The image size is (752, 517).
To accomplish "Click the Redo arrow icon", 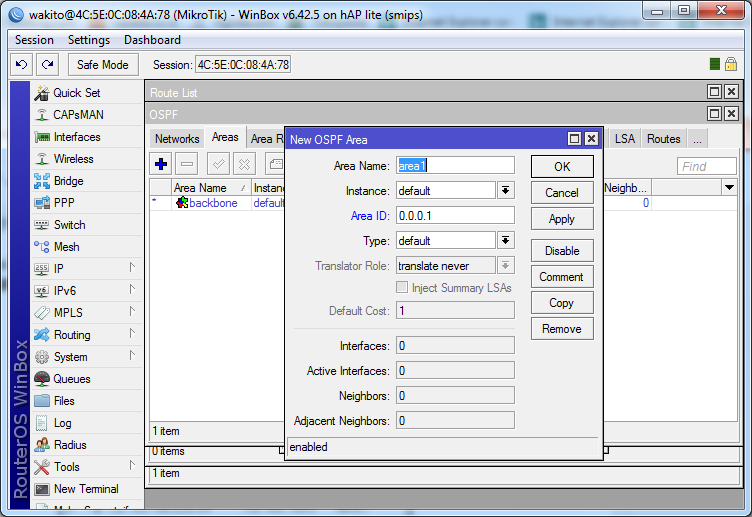I will (x=47, y=64).
